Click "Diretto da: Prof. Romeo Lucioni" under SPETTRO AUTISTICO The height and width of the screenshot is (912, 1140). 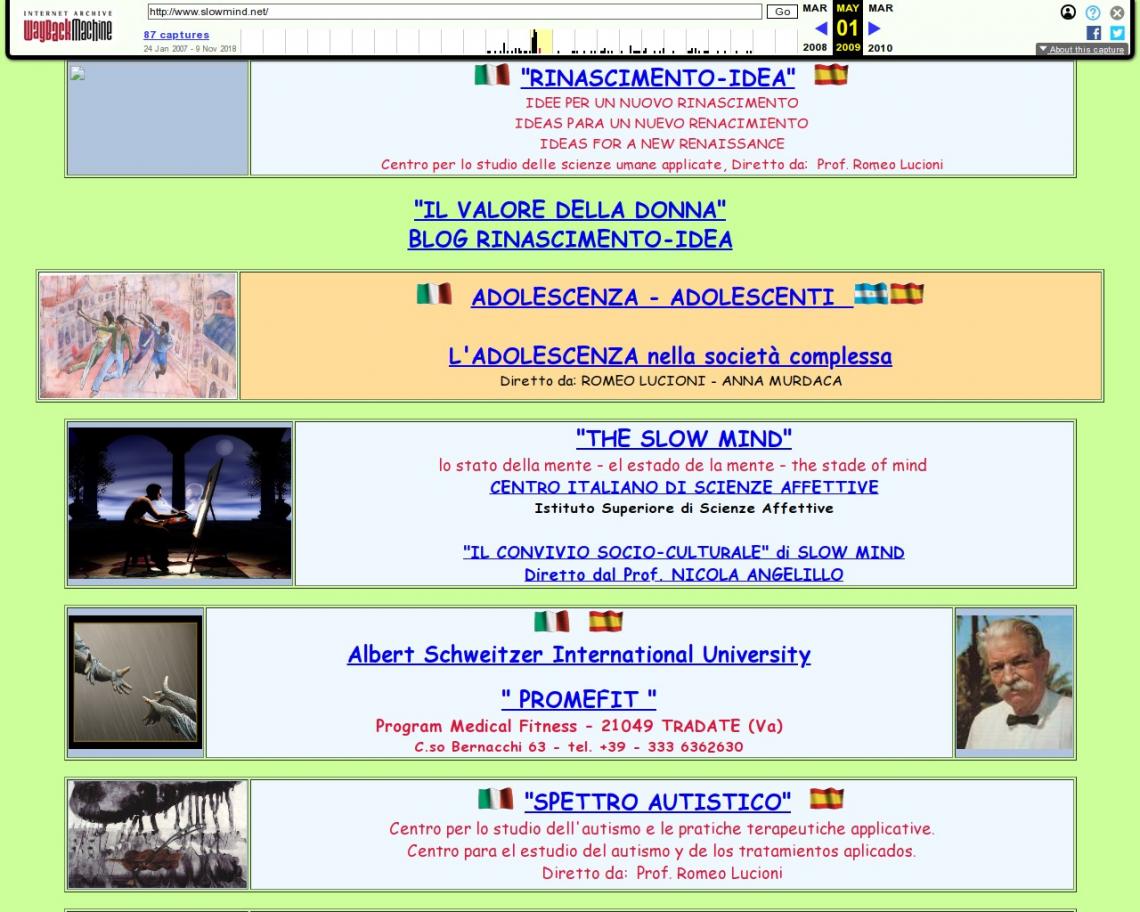(x=662, y=873)
